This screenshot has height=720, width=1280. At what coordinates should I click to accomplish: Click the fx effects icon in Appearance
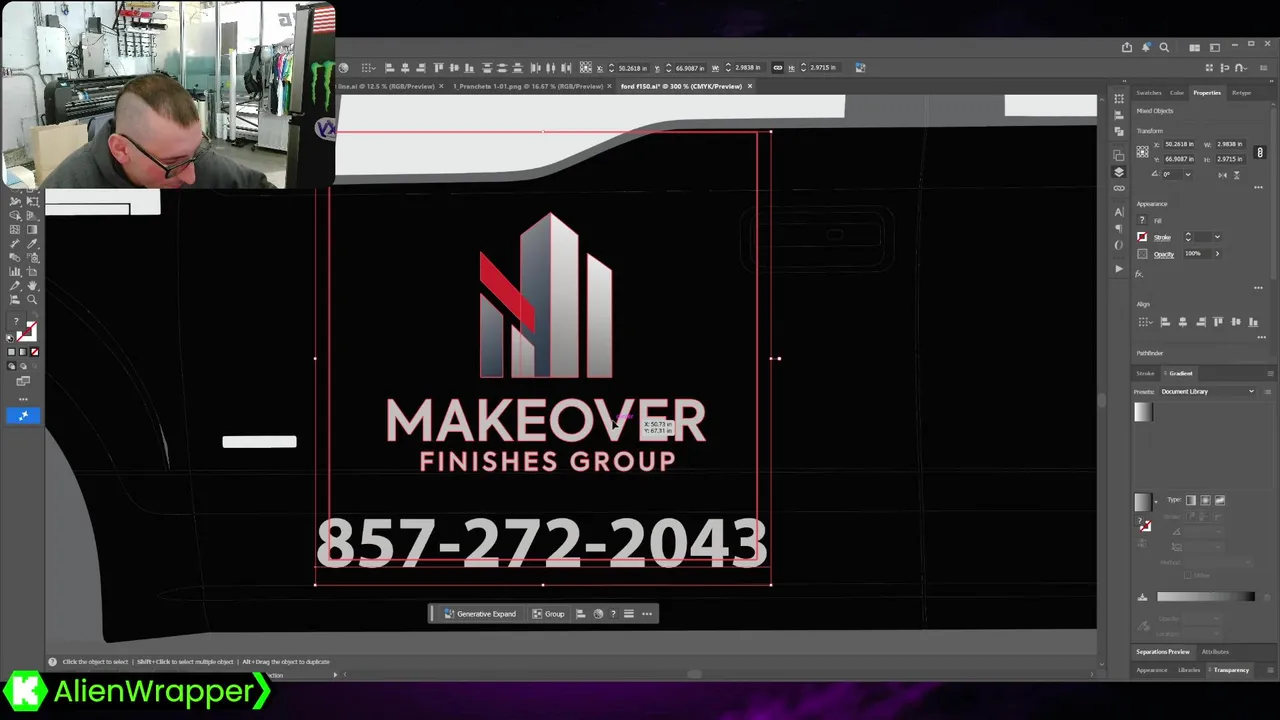tap(1139, 274)
